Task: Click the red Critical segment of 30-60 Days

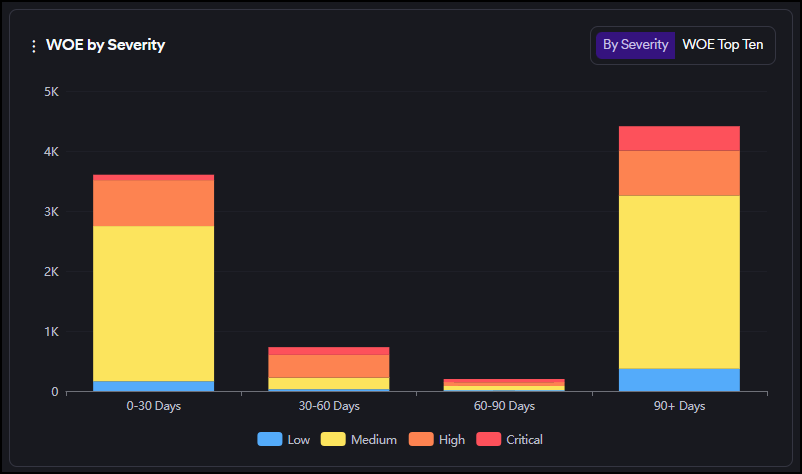Action: pyautogui.click(x=328, y=351)
